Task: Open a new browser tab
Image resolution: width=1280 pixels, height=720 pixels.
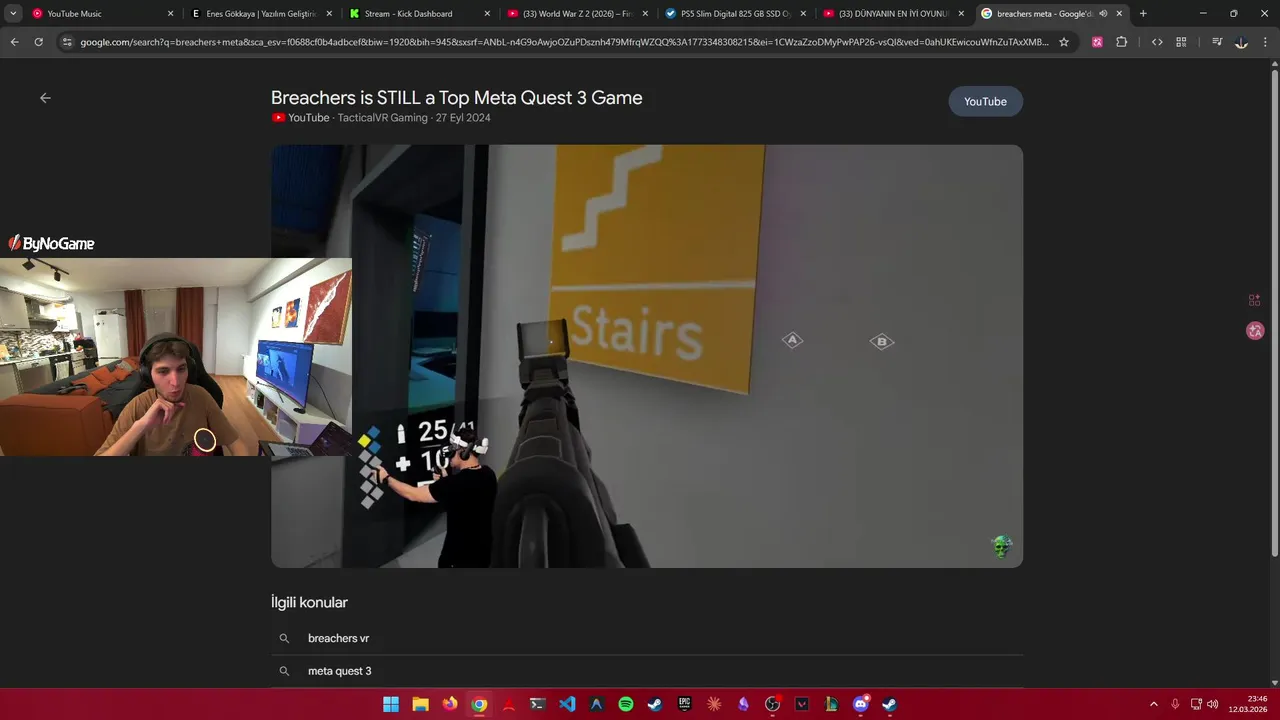Action: click(1143, 14)
